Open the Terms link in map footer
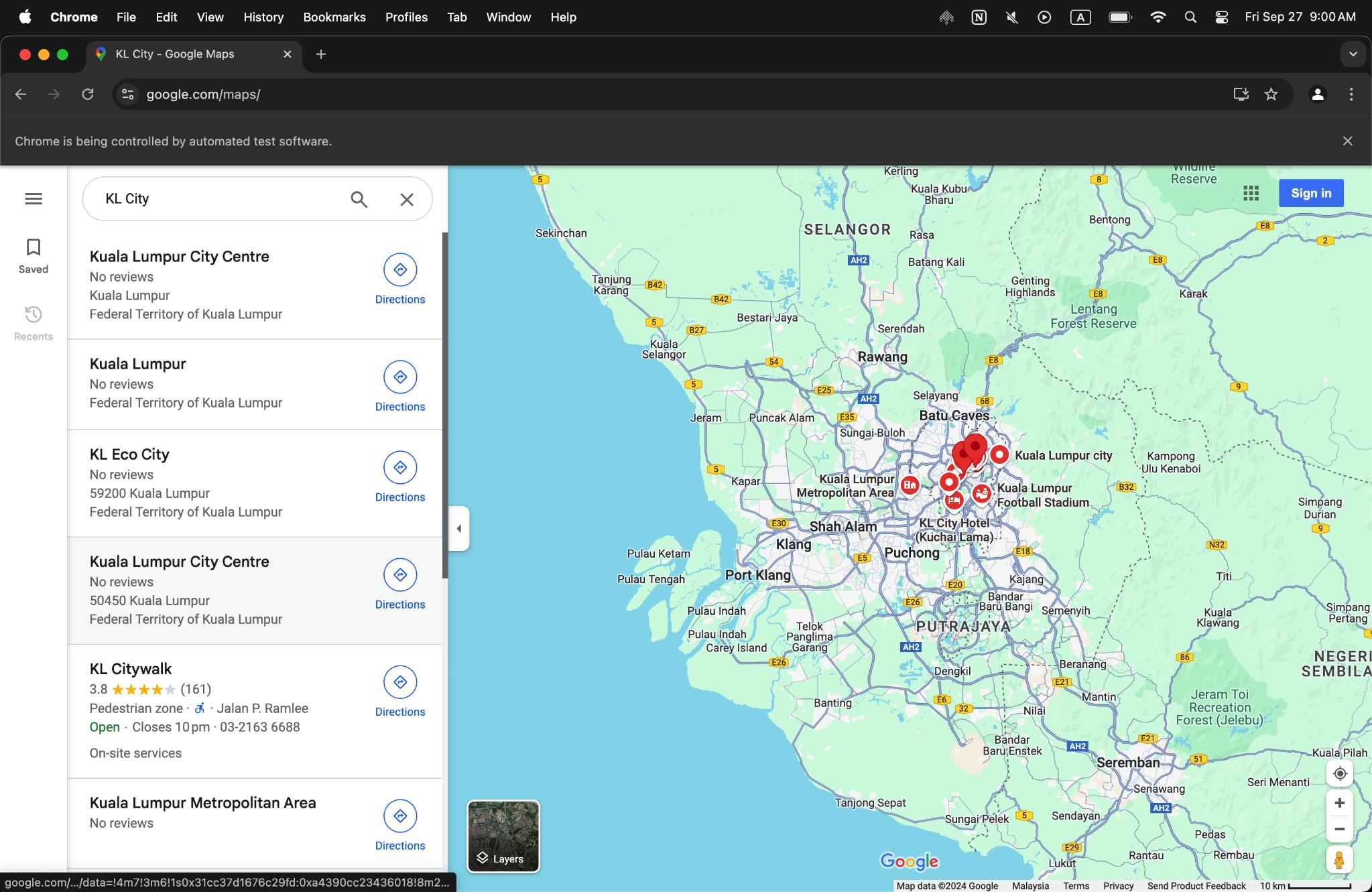The width and height of the screenshot is (1372, 892). (1076, 886)
